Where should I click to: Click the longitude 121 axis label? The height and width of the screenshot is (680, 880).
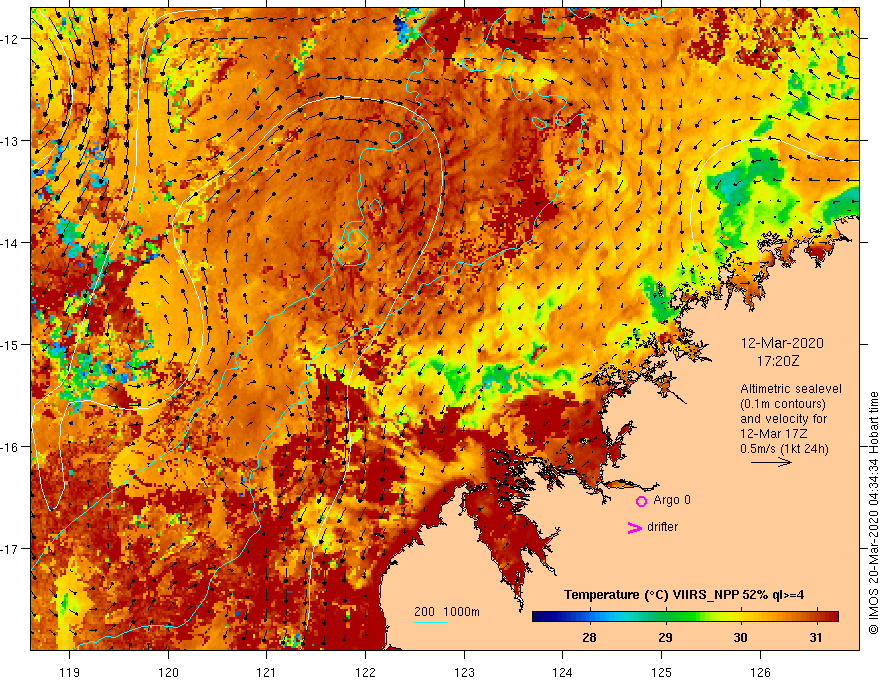click(266, 672)
